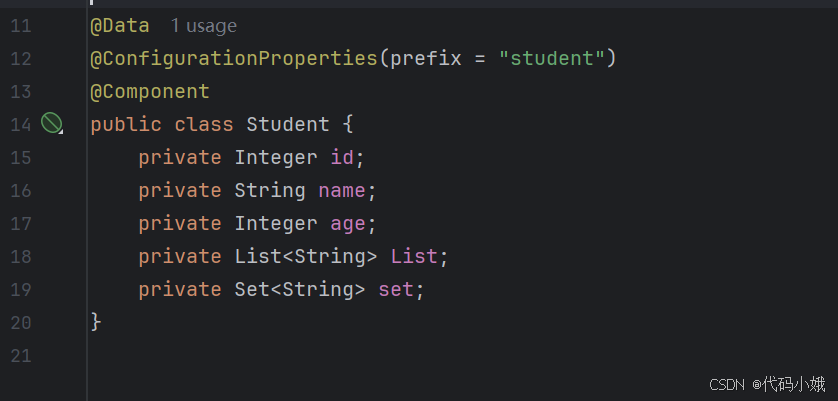Click the age field identifier
838x401 pixels.
[x=348, y=223]
